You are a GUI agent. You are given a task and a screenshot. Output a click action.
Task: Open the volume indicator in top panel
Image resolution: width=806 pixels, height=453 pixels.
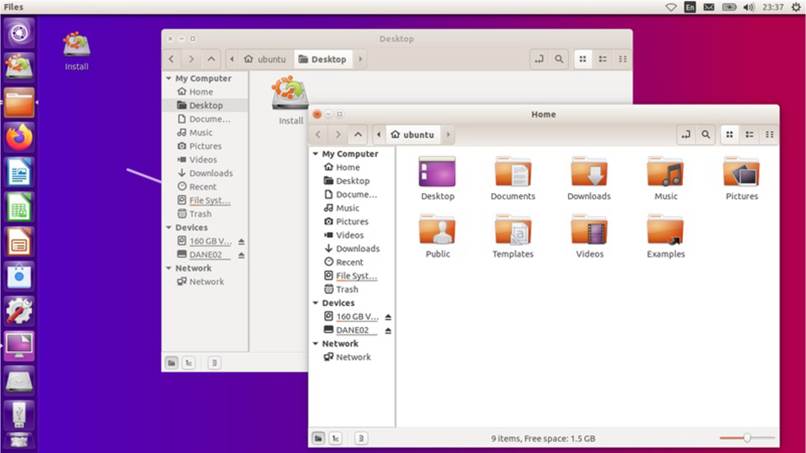[x=749, y=7]
